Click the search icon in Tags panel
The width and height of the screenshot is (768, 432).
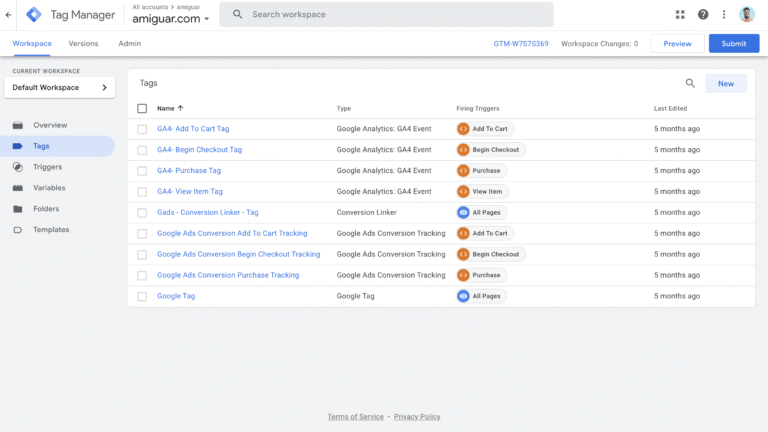click(690, 84)
